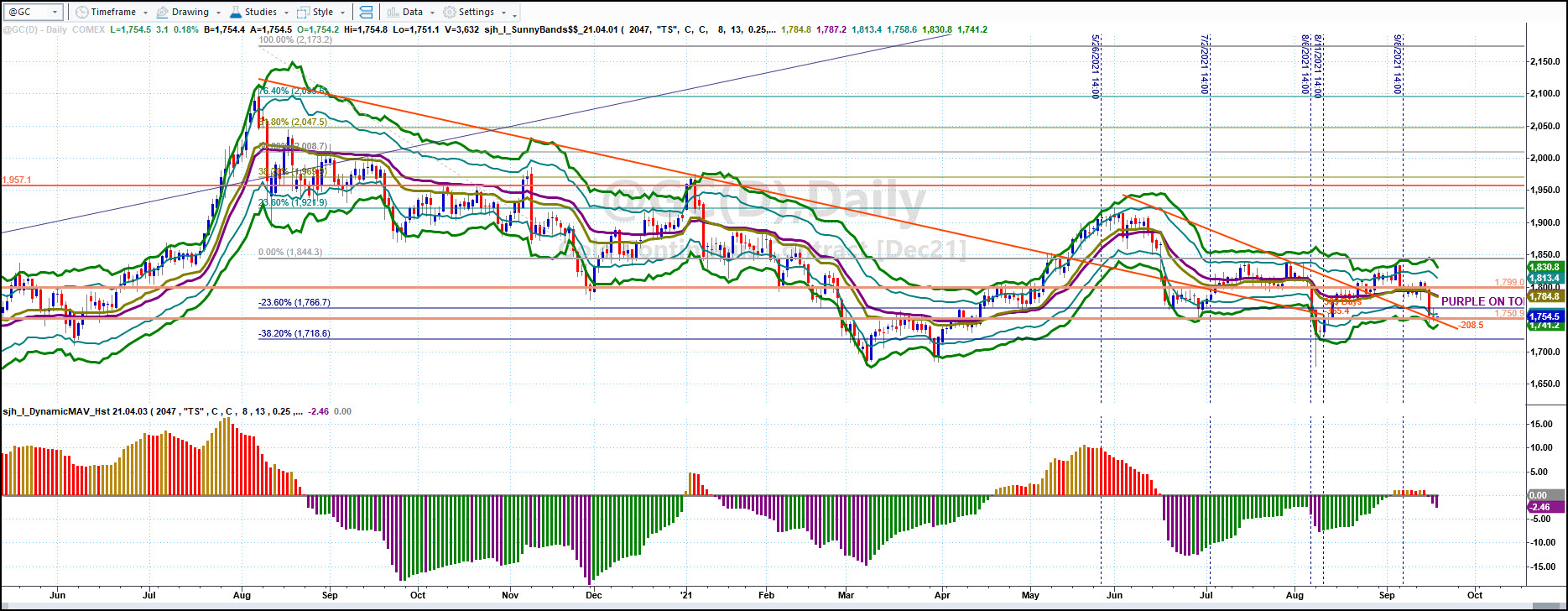Viewport: 1568px width, 611px height.
Task: Click the Dec date axis label
Action: [594, 595]
